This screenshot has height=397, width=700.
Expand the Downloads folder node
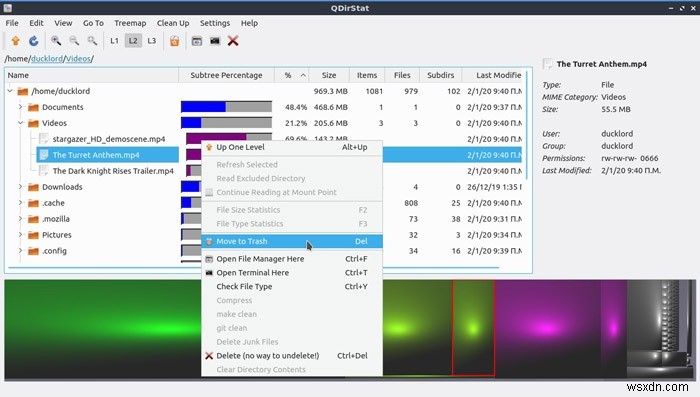pyautogui.click(x=21, y=187)
